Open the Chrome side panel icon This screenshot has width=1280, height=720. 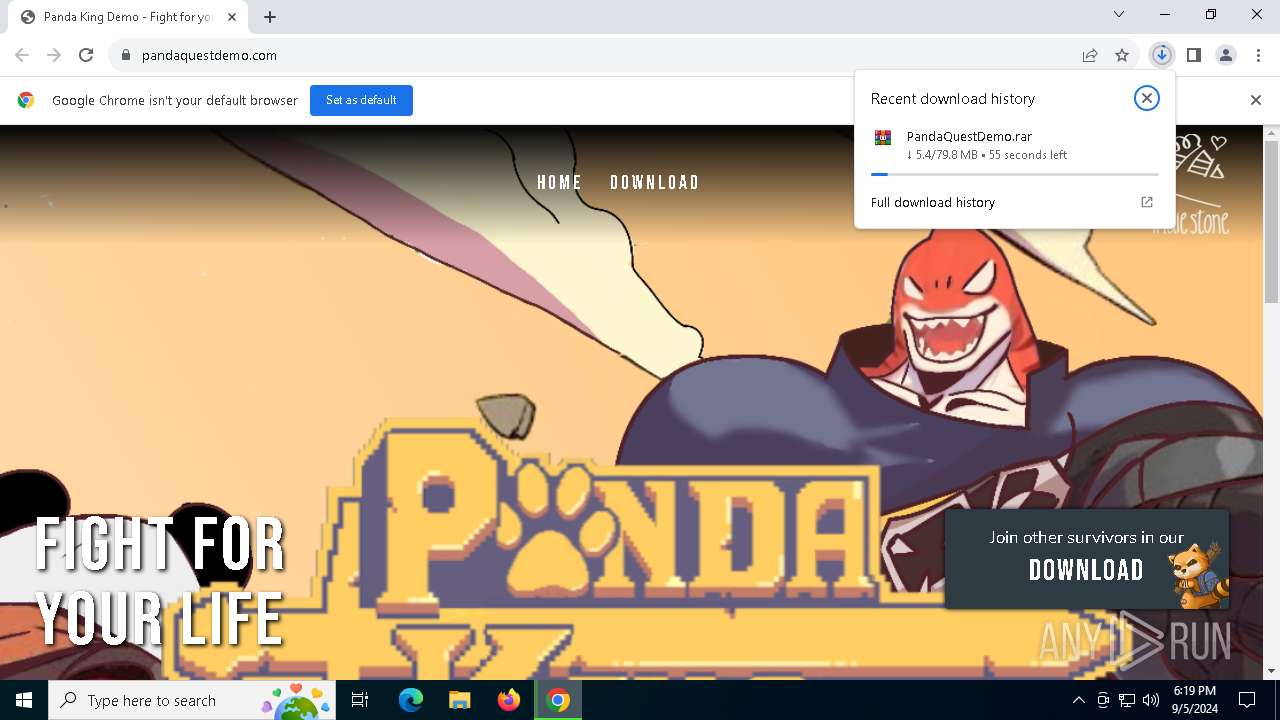(x=1194, y=55)
